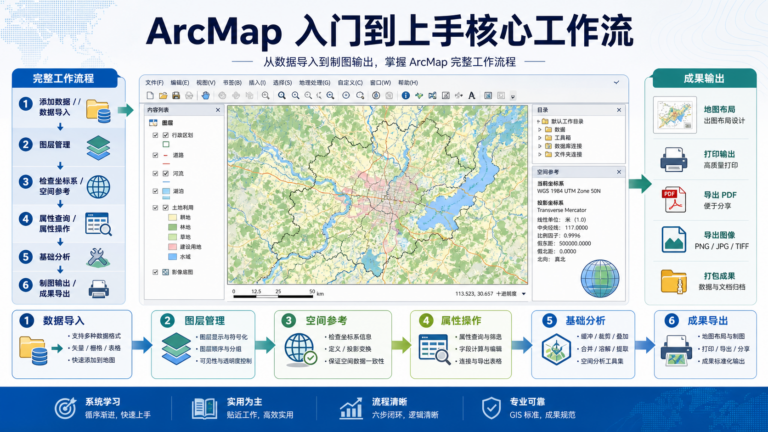Click the printer icon next to 打印输出
The width and height of the screenshot is (768, 432).
tap(673, 159)
